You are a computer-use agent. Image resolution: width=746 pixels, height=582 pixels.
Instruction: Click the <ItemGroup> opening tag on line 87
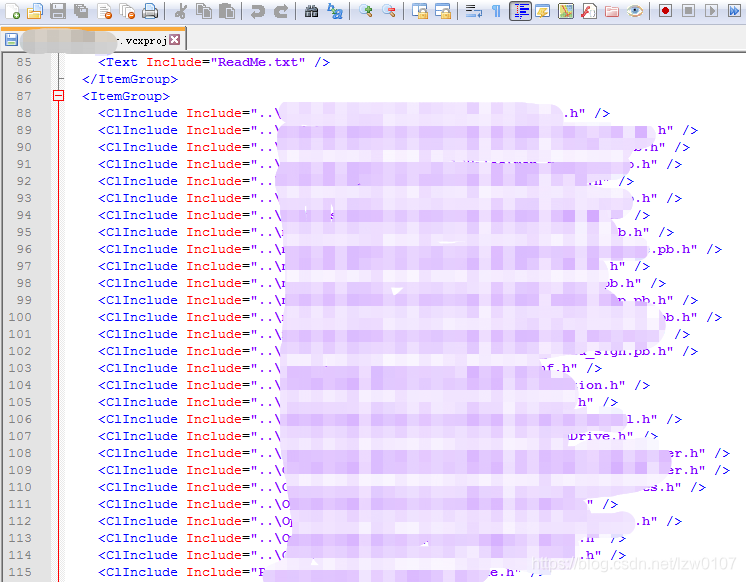coord(126,96)
